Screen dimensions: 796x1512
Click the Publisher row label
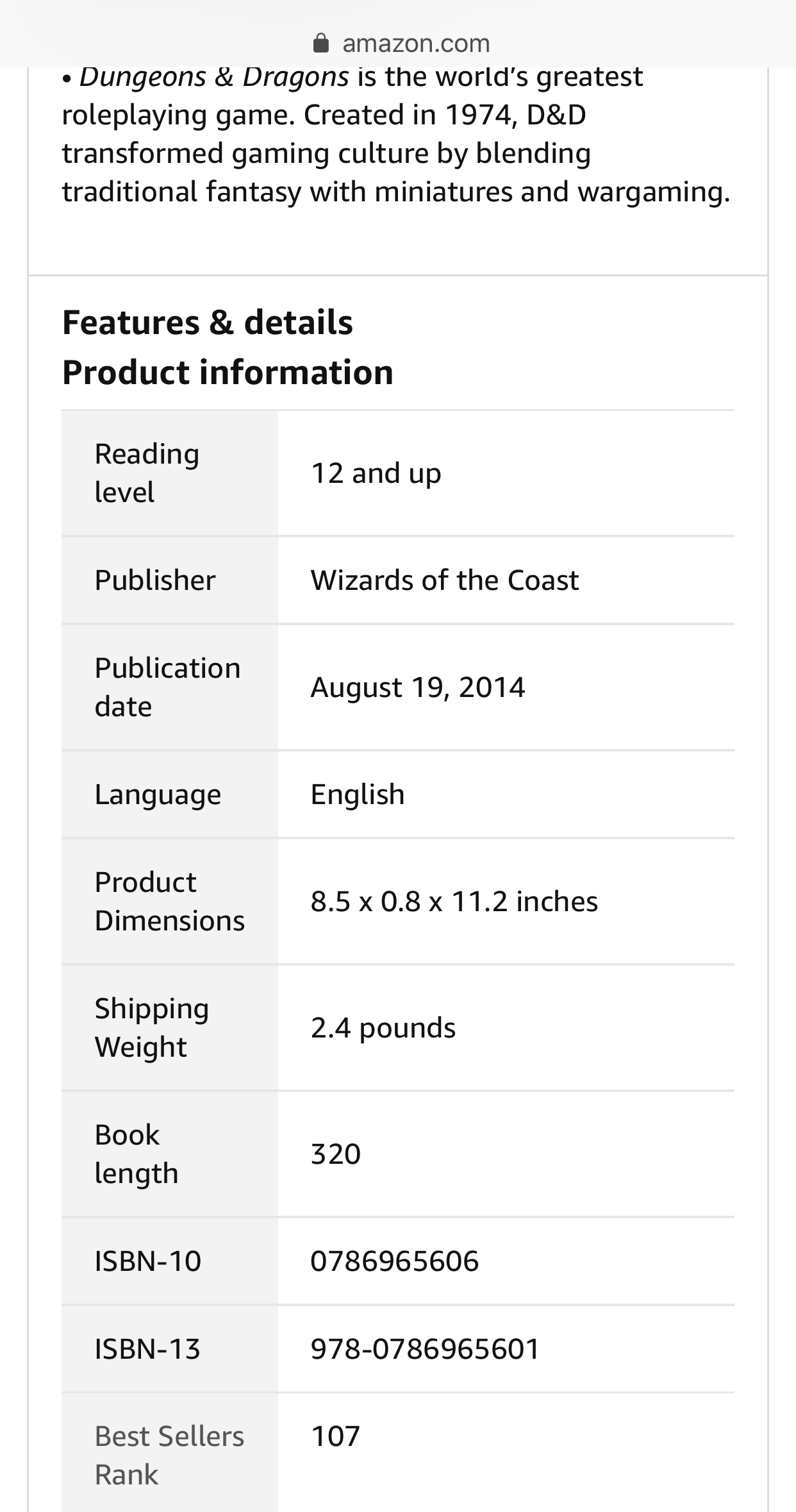(155, 580)
